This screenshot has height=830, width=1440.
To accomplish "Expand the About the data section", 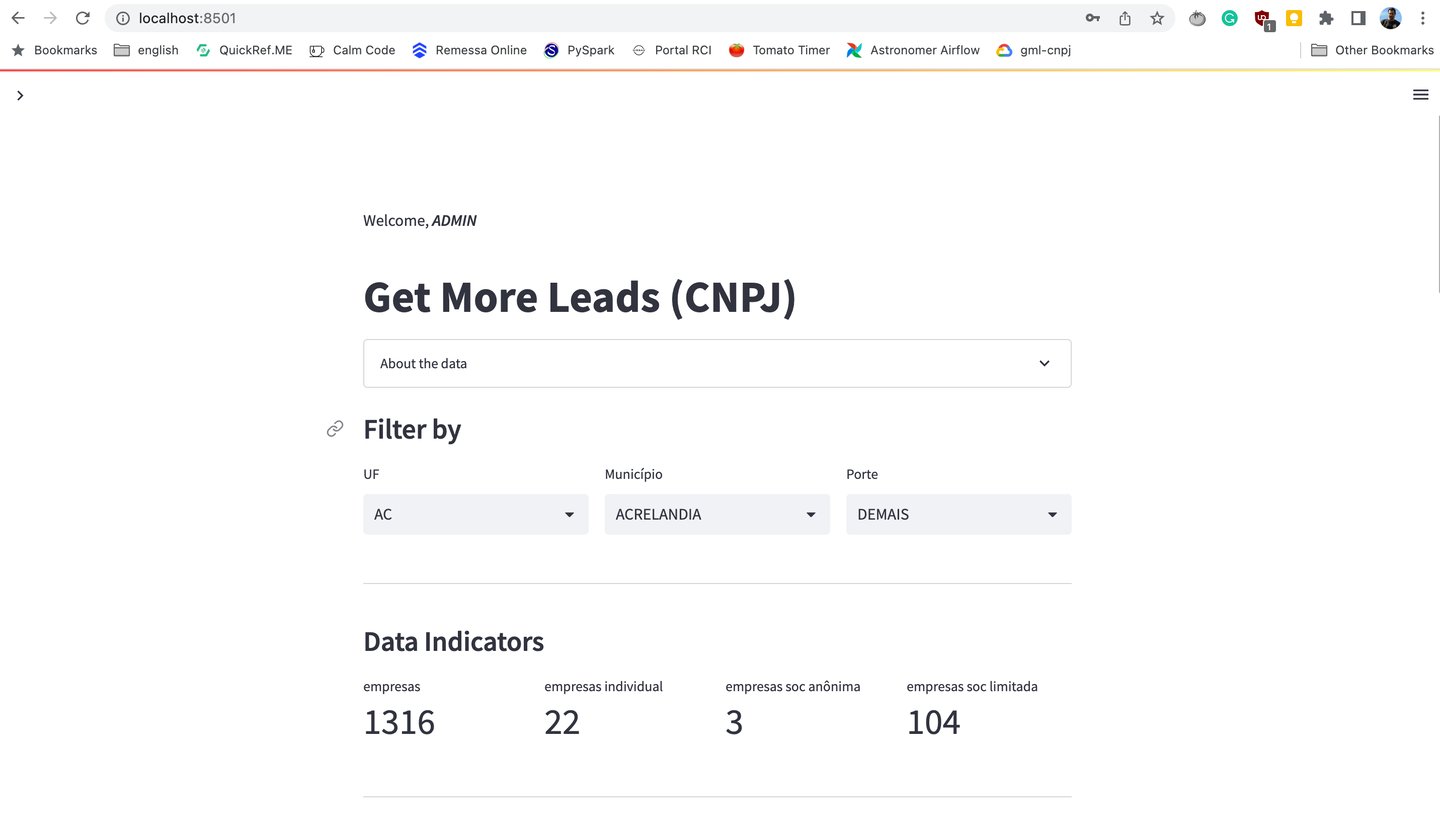I will coord(716,363).
